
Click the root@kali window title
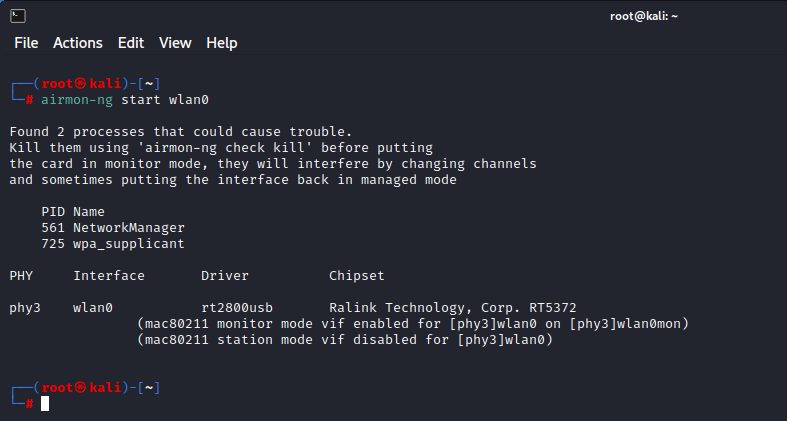click(x=644, y=16)
